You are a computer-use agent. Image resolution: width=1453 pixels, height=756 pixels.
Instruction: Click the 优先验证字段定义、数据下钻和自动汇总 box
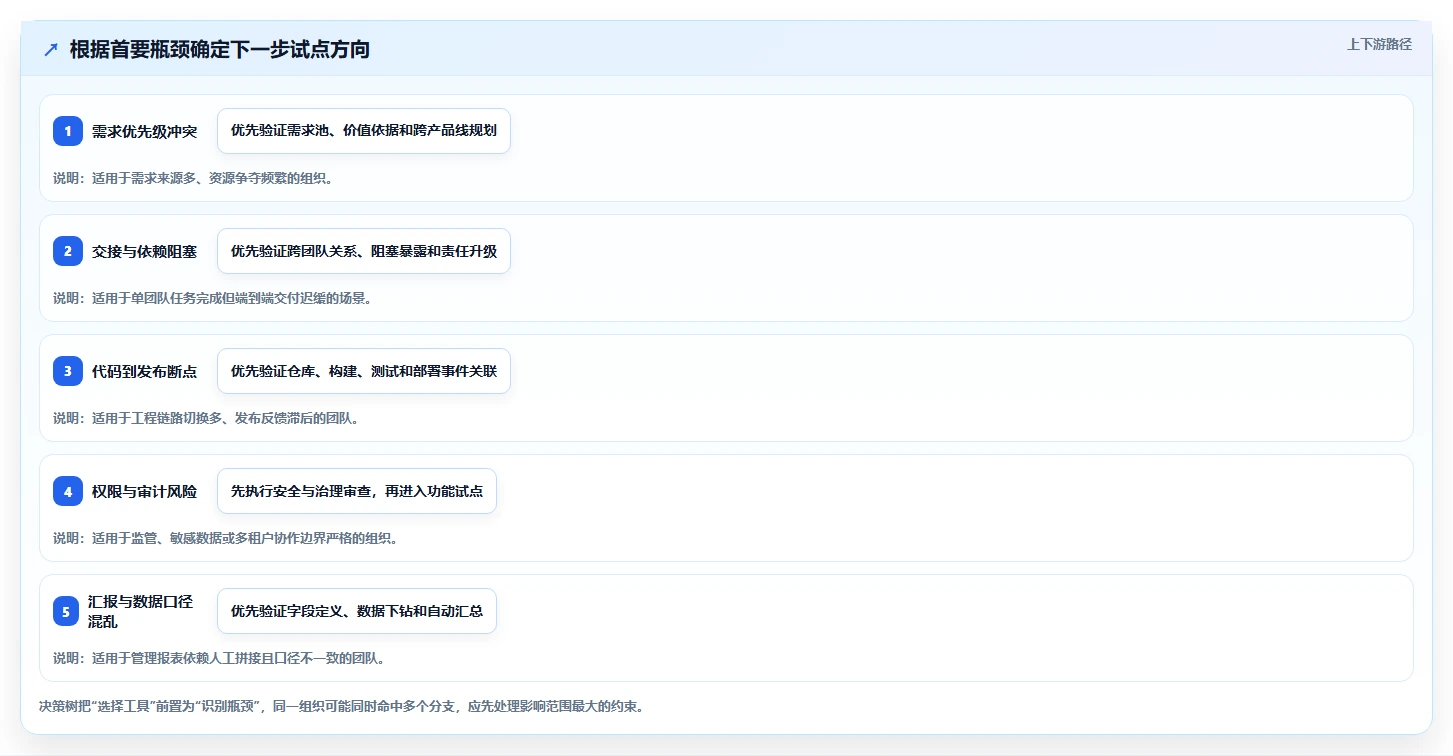(357, 611)
